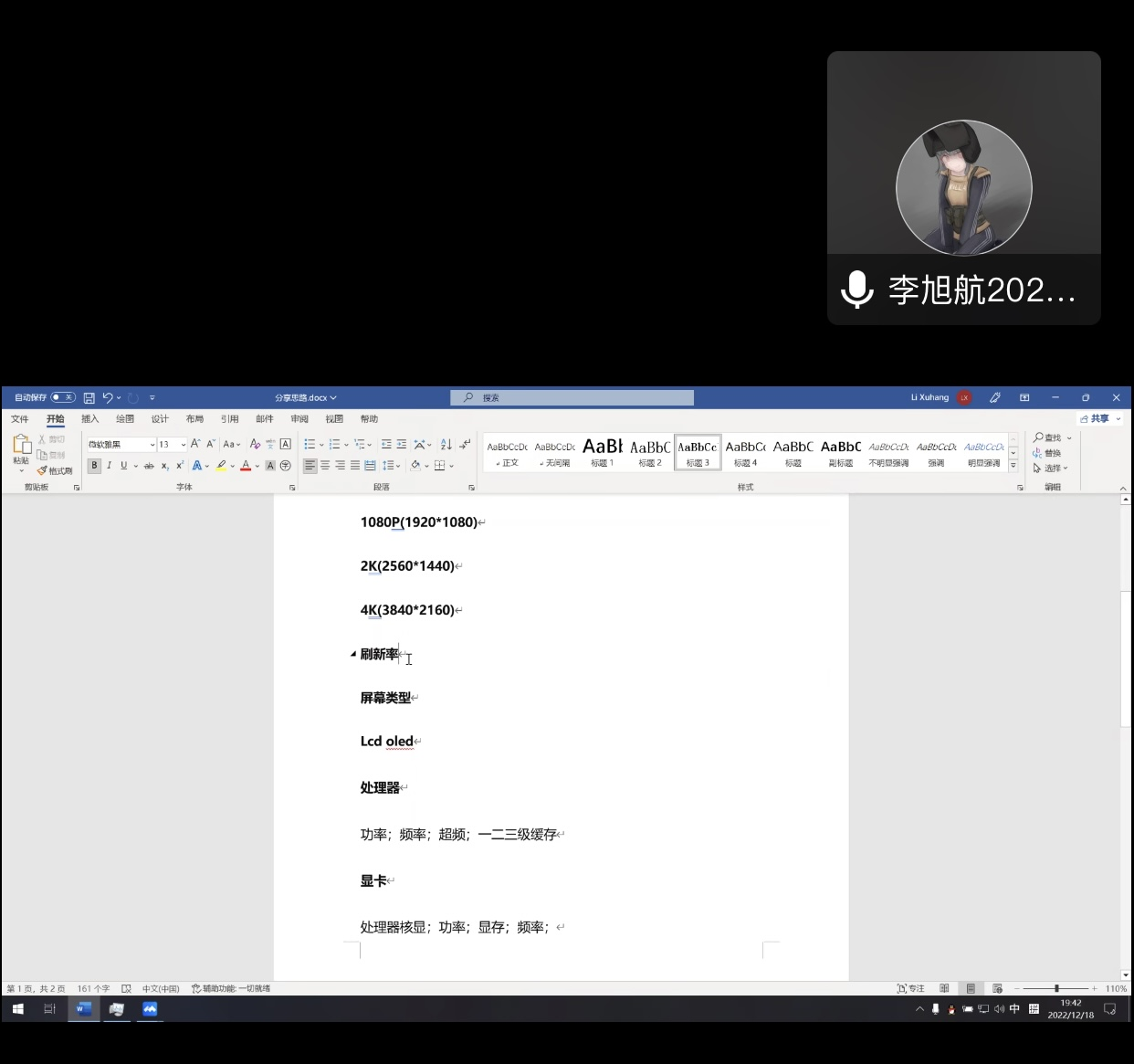Switch to the 审阅 ribbon tab
Image resolution: width=1134 pixels, height=1064 pixels.
(299, 419)
